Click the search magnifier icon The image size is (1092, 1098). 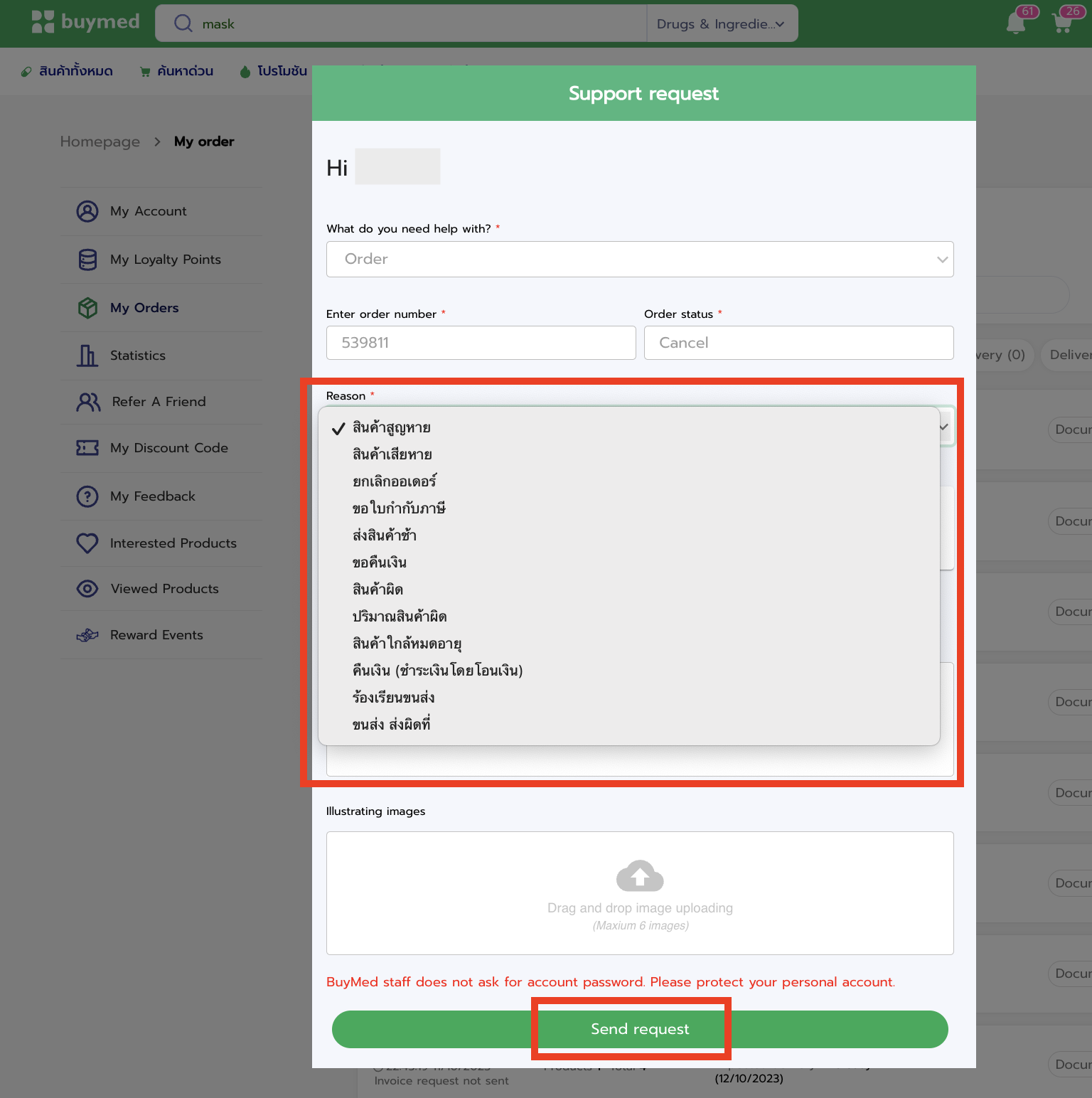[x=183, y=23]
